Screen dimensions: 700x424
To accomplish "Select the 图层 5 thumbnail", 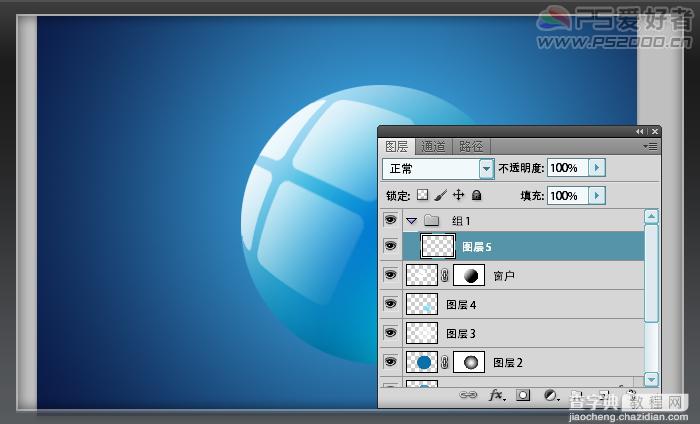I will point(438,246).
